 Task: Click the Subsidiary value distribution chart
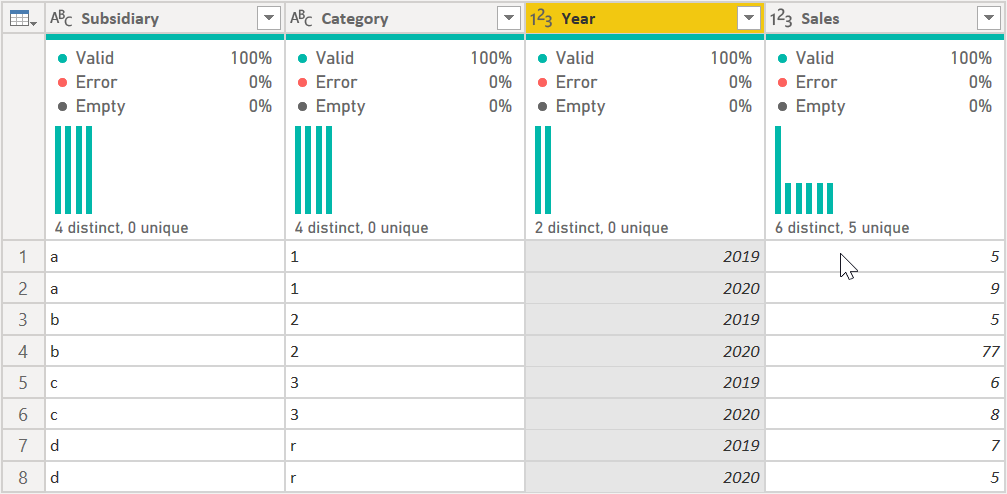pos(74,170)
